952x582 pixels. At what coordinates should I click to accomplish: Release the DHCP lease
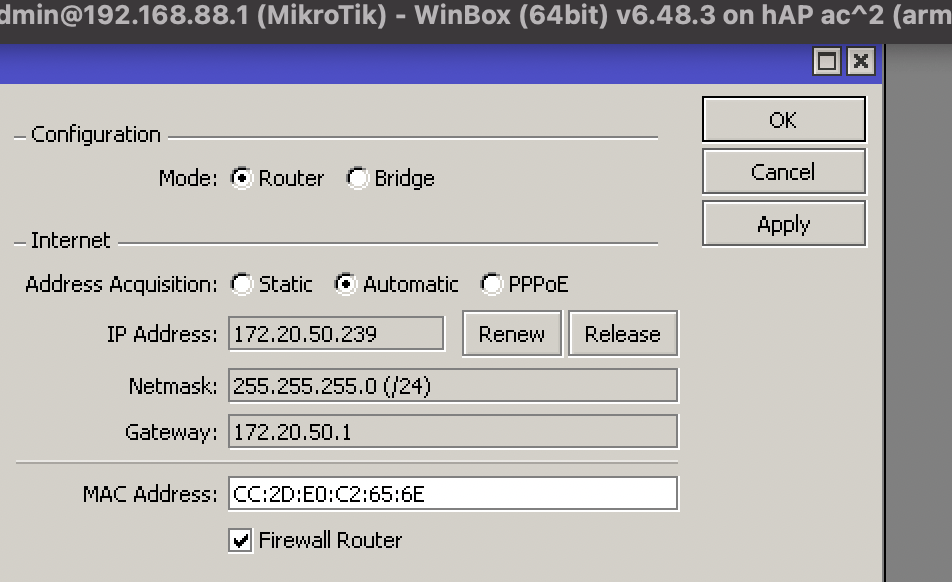click(623, 334)
